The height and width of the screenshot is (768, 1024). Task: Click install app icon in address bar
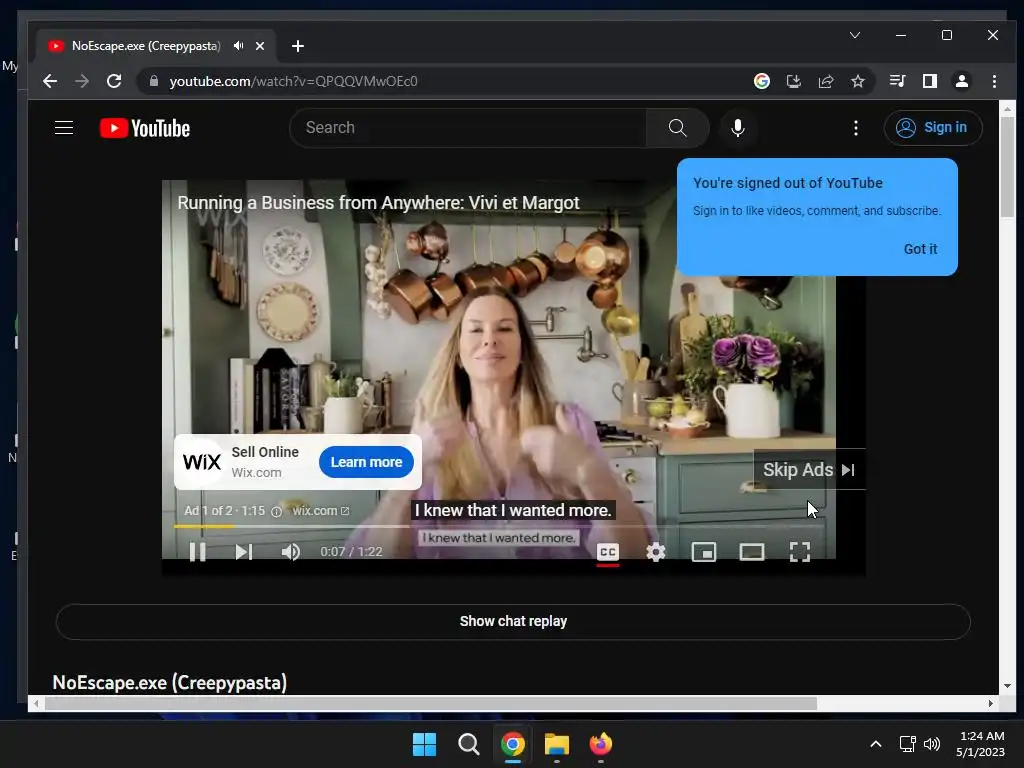793,81
